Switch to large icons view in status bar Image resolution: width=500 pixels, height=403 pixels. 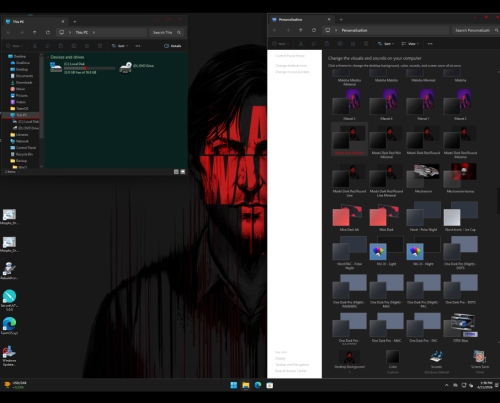point(183,172)
